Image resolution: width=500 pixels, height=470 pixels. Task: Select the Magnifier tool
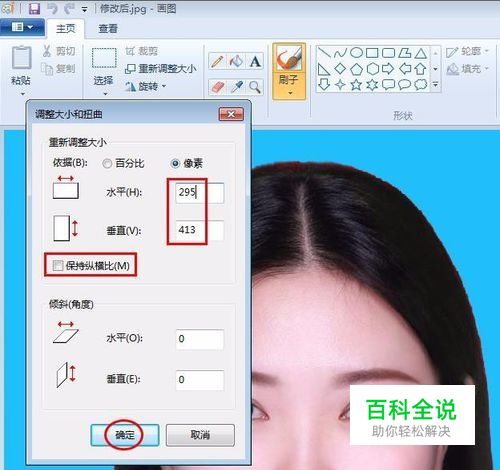[x=255, y=87]
